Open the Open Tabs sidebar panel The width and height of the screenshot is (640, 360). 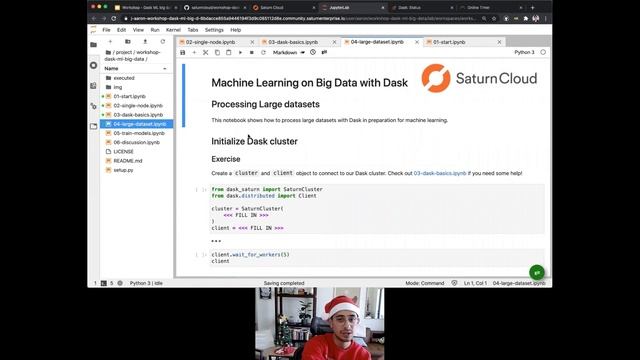(x=93, y=126)
